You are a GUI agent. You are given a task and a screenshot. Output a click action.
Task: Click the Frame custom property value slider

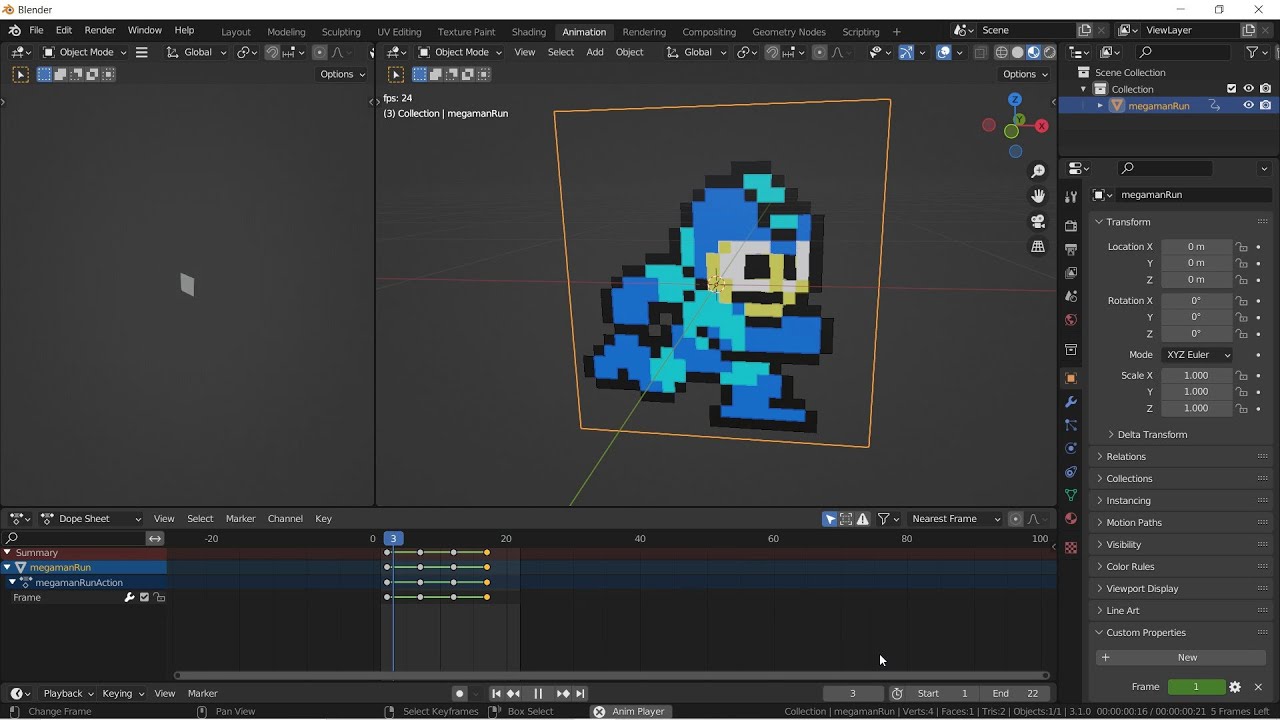pyautogui.click(x=1196, y=687)
